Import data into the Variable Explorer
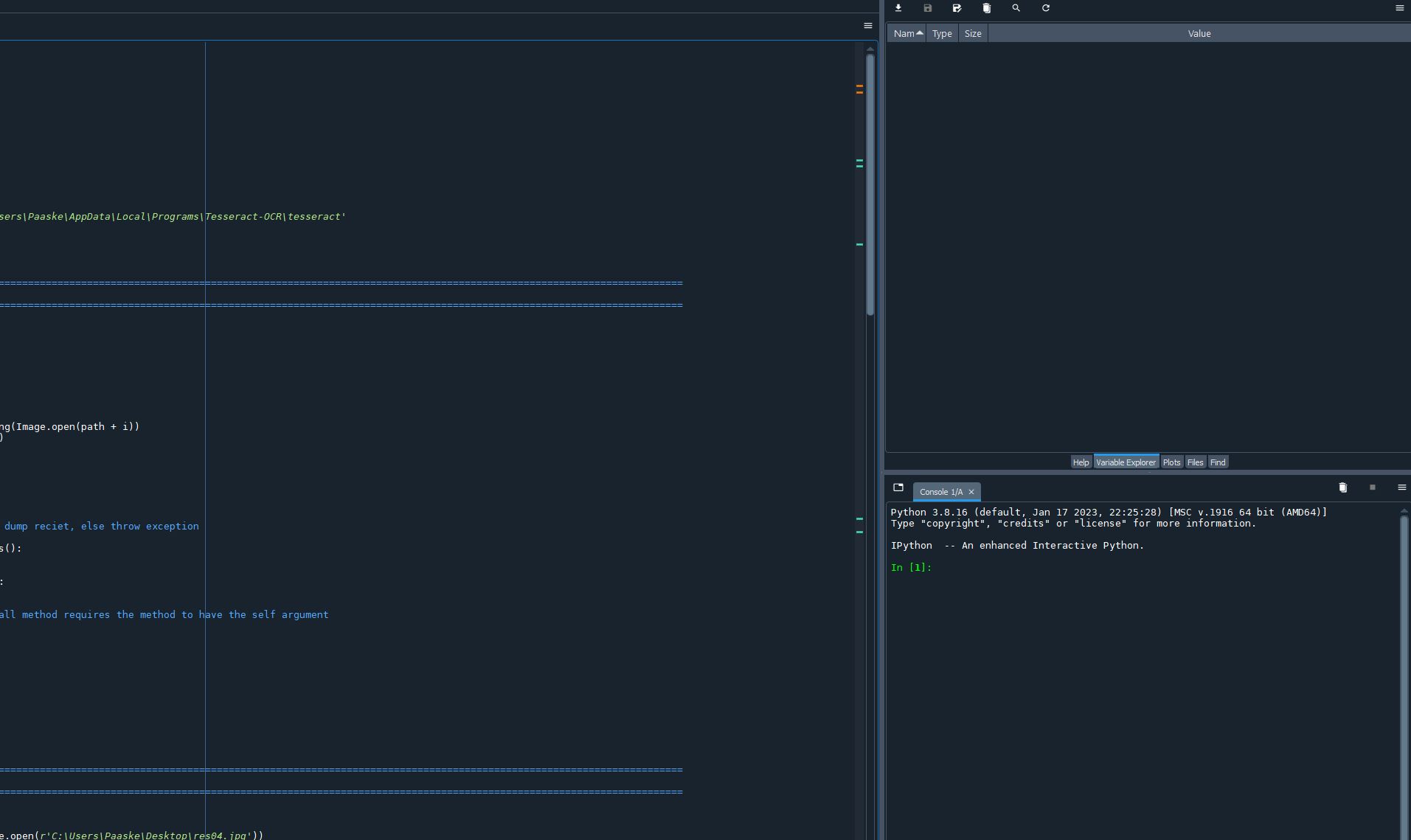The width and height of the screenshot is (1411, 840). (898, 8)
